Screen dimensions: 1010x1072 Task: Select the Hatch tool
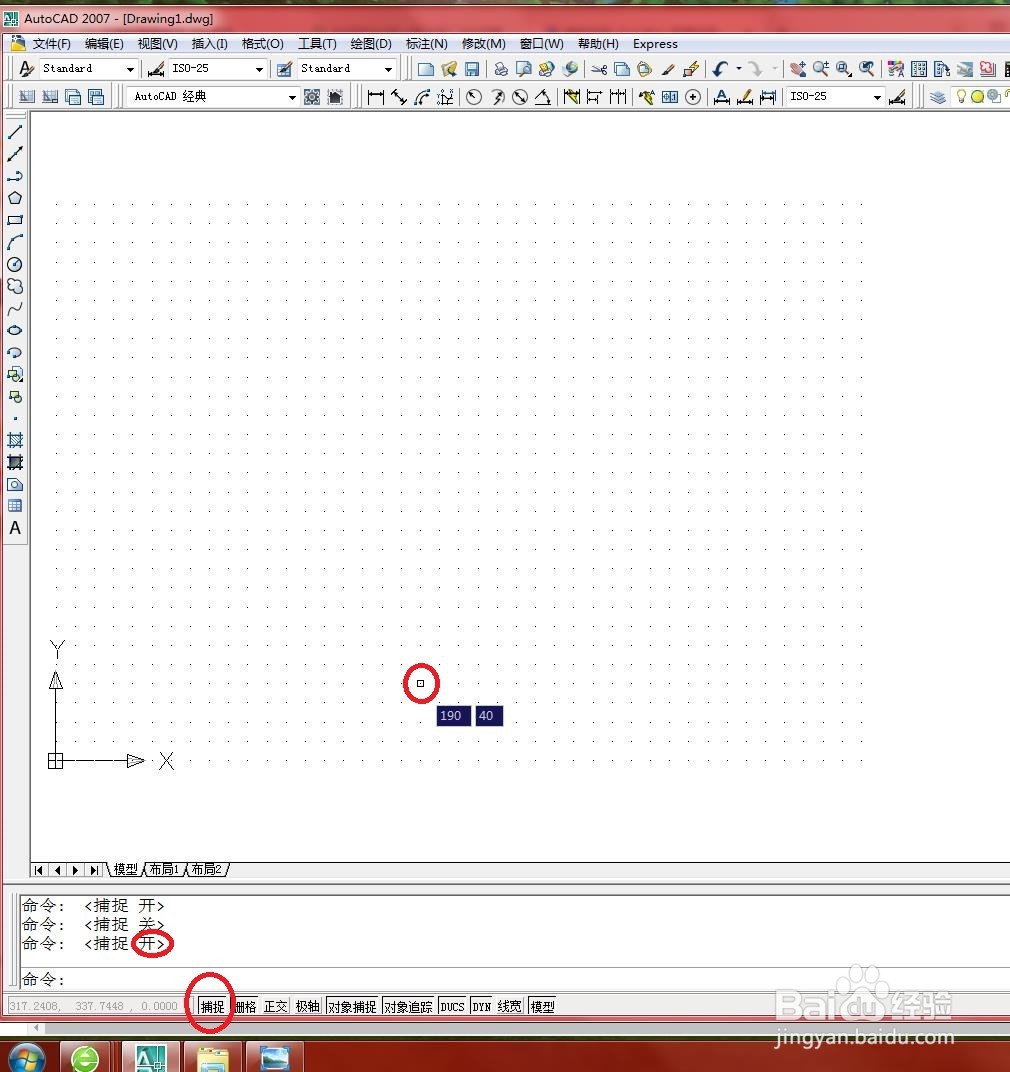click(15, 440)
